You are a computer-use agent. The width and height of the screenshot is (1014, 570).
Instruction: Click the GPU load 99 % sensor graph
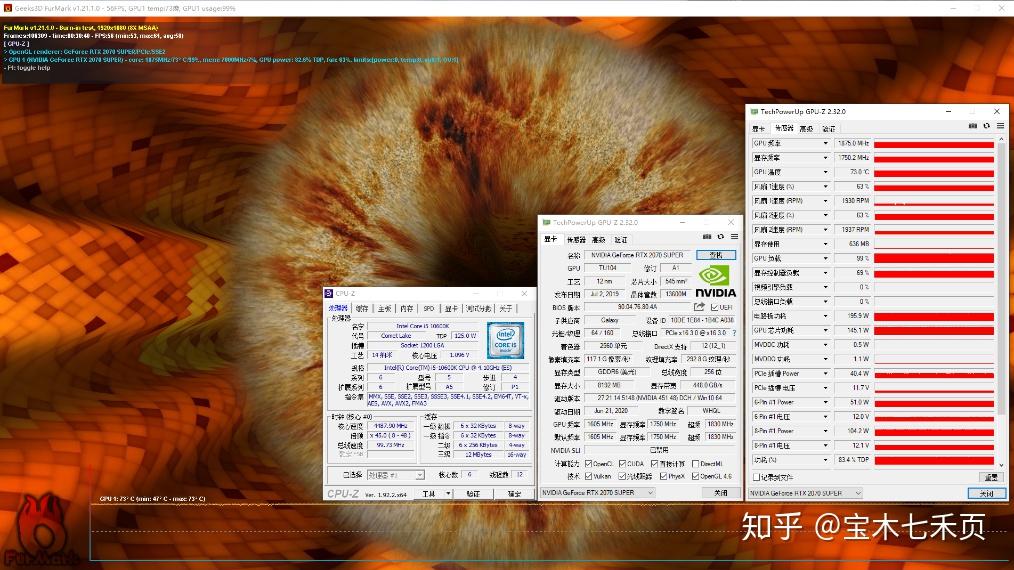(x=934, y=258)
